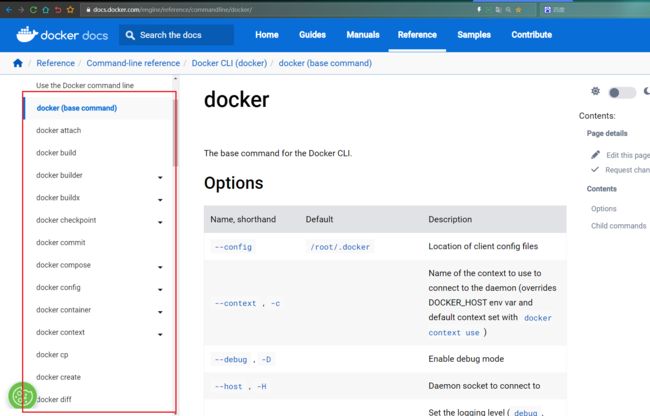Open docker create in the sidebar
650x416 pixels.
[58, 377]
